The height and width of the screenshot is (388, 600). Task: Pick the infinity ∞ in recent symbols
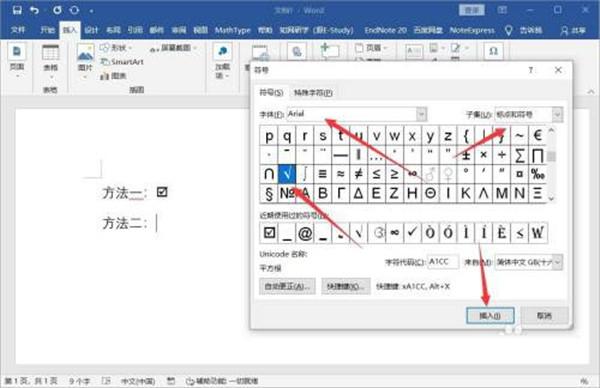tap(395, 232)
